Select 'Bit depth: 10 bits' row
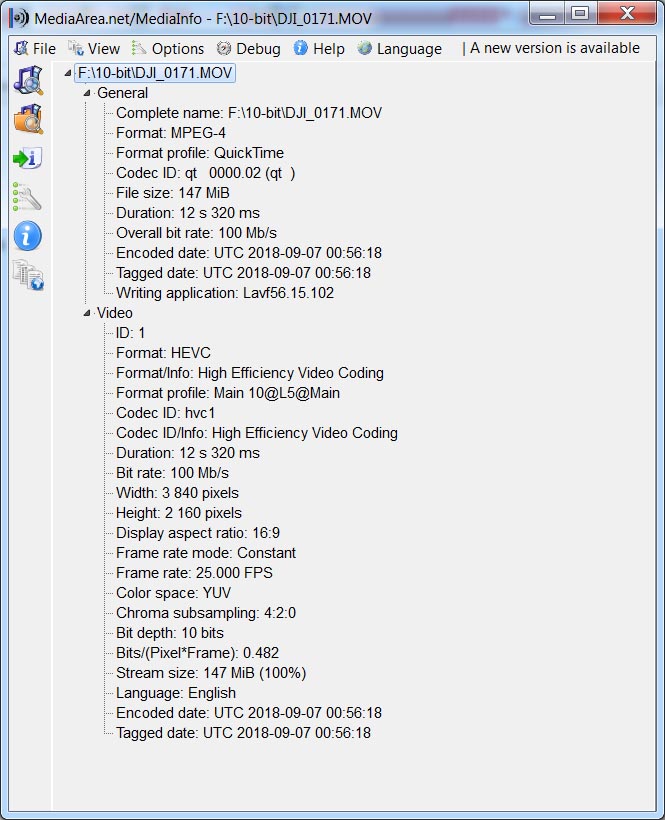 tap(170, 633)
